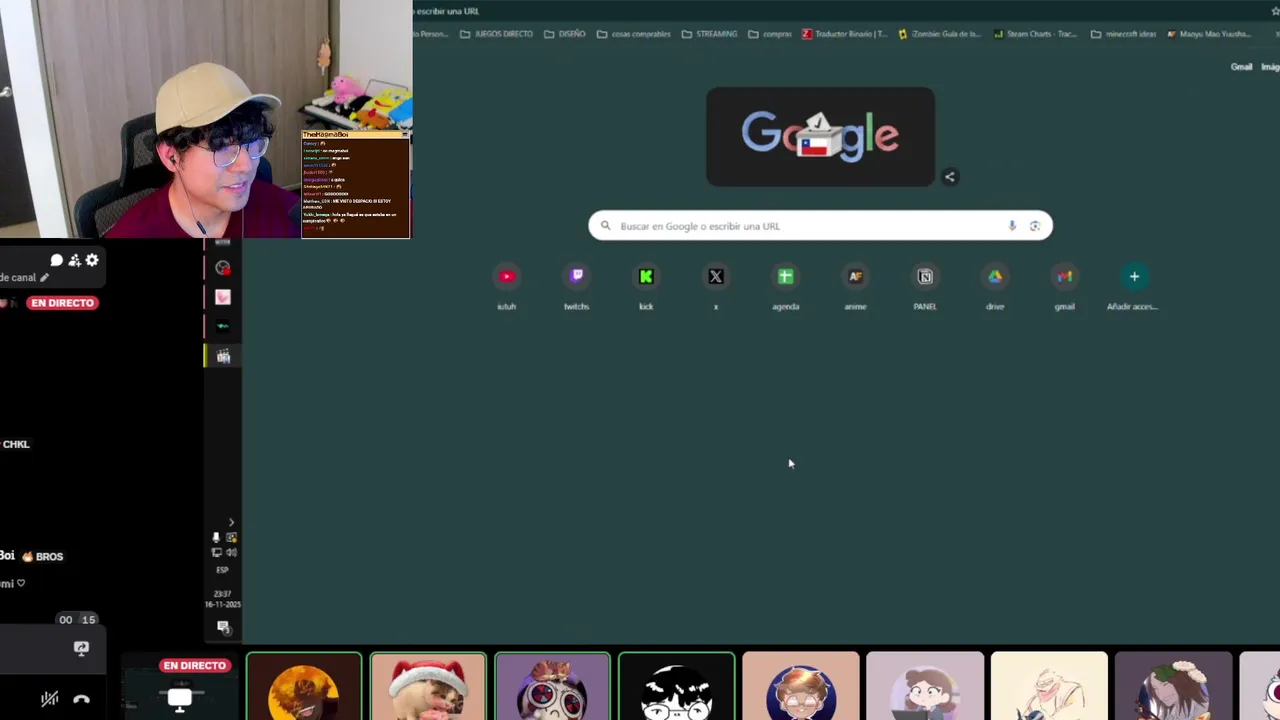Click the taskbar volume speaker icon

231,552
